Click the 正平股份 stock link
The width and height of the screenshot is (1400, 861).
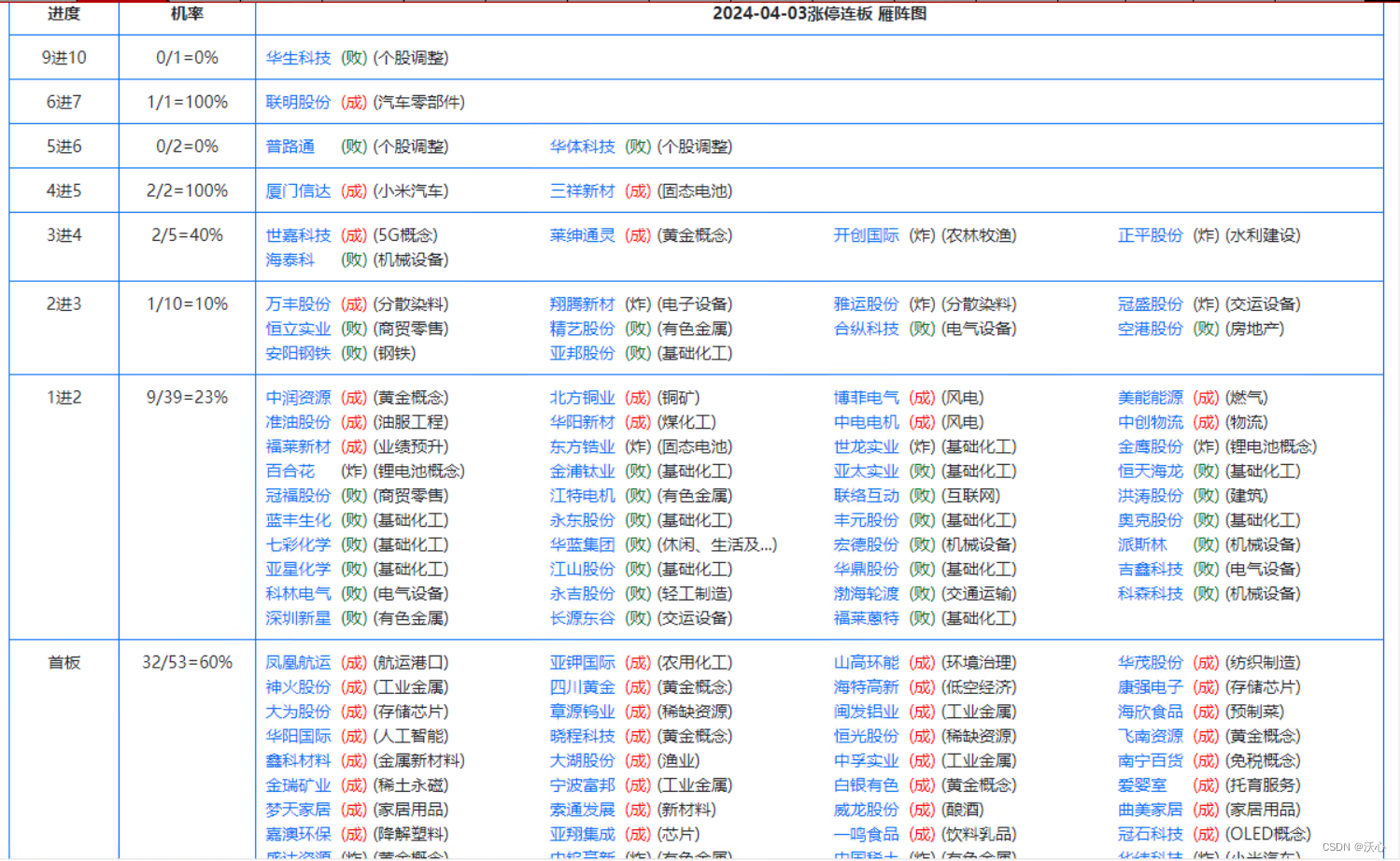1150,235
